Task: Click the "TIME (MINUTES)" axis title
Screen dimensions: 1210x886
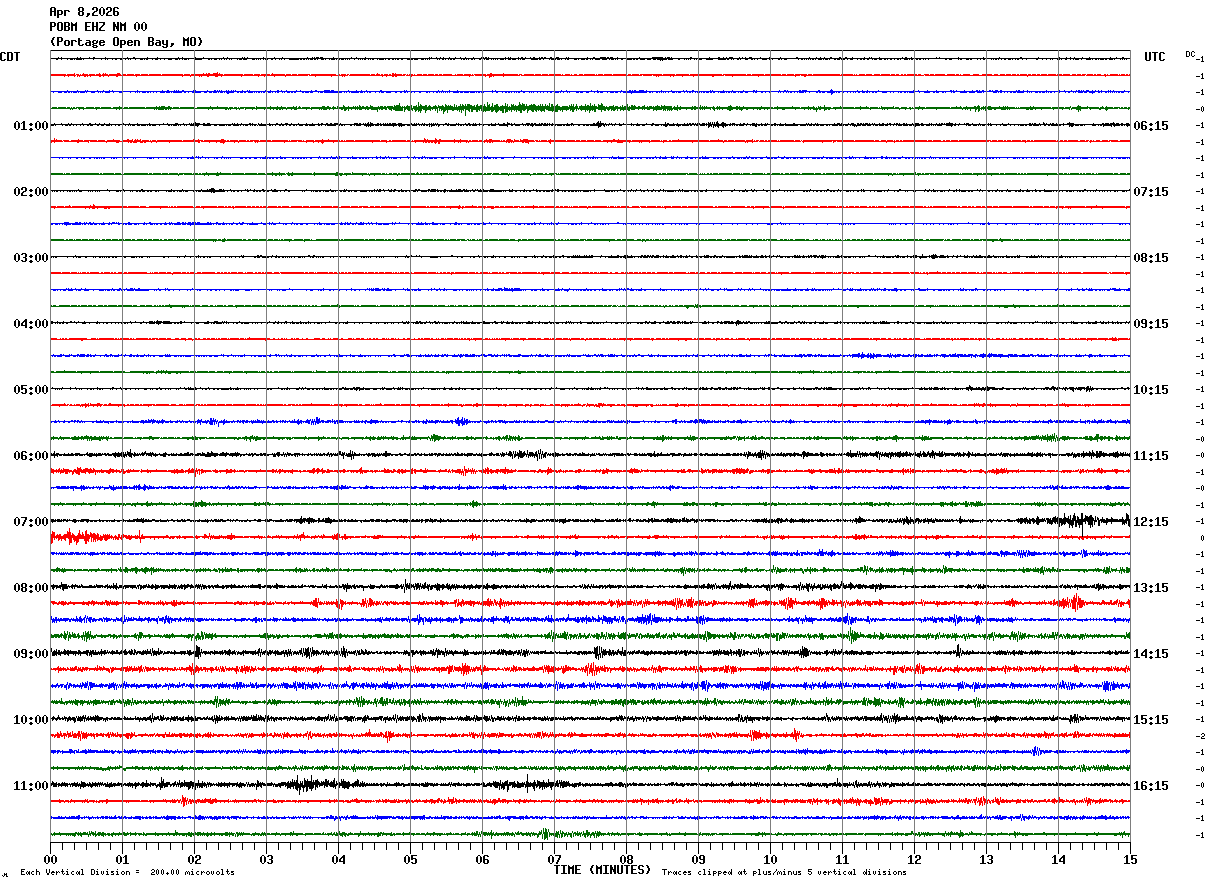Action: point(602,870)
